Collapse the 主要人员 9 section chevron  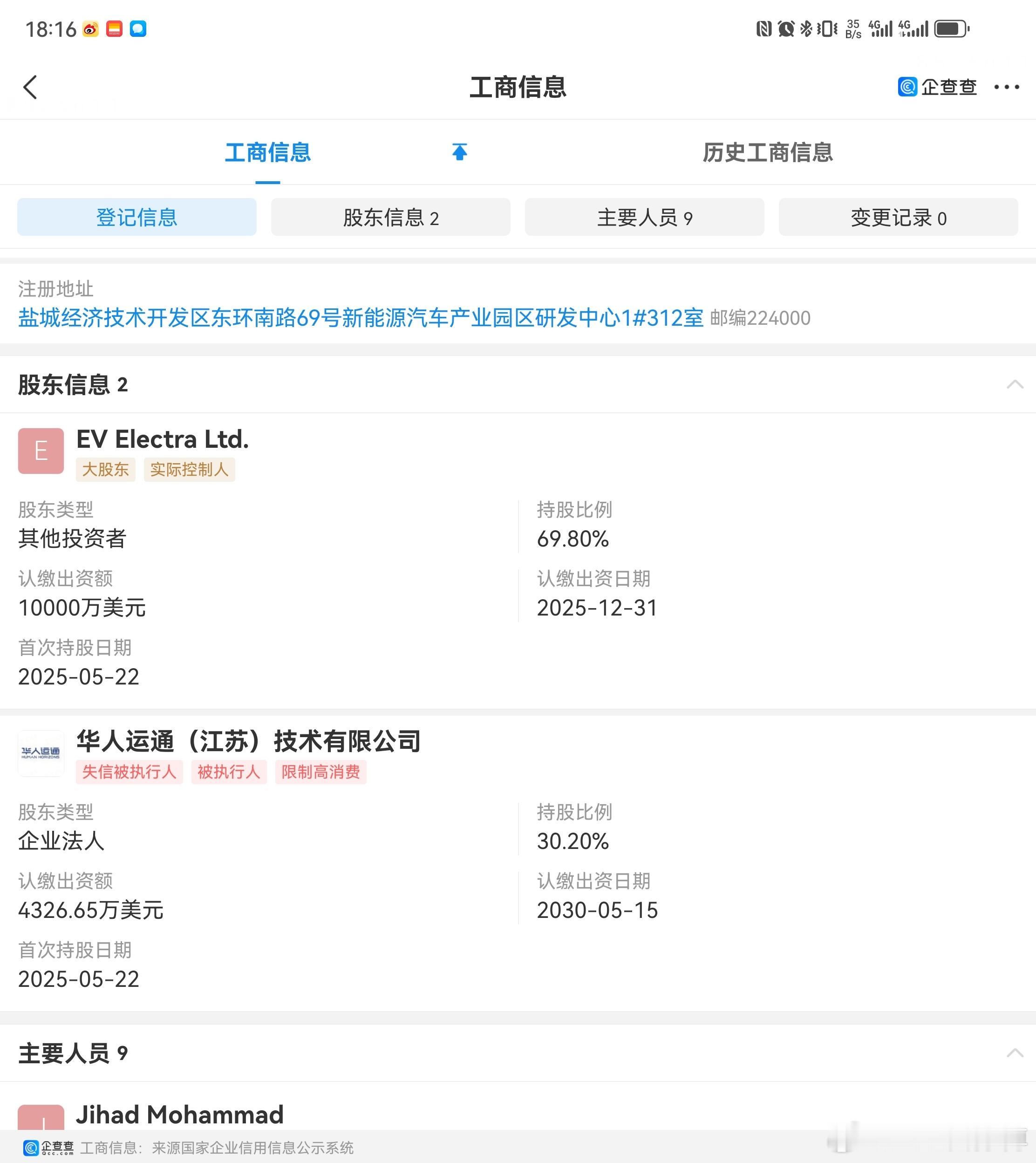1015,1053
